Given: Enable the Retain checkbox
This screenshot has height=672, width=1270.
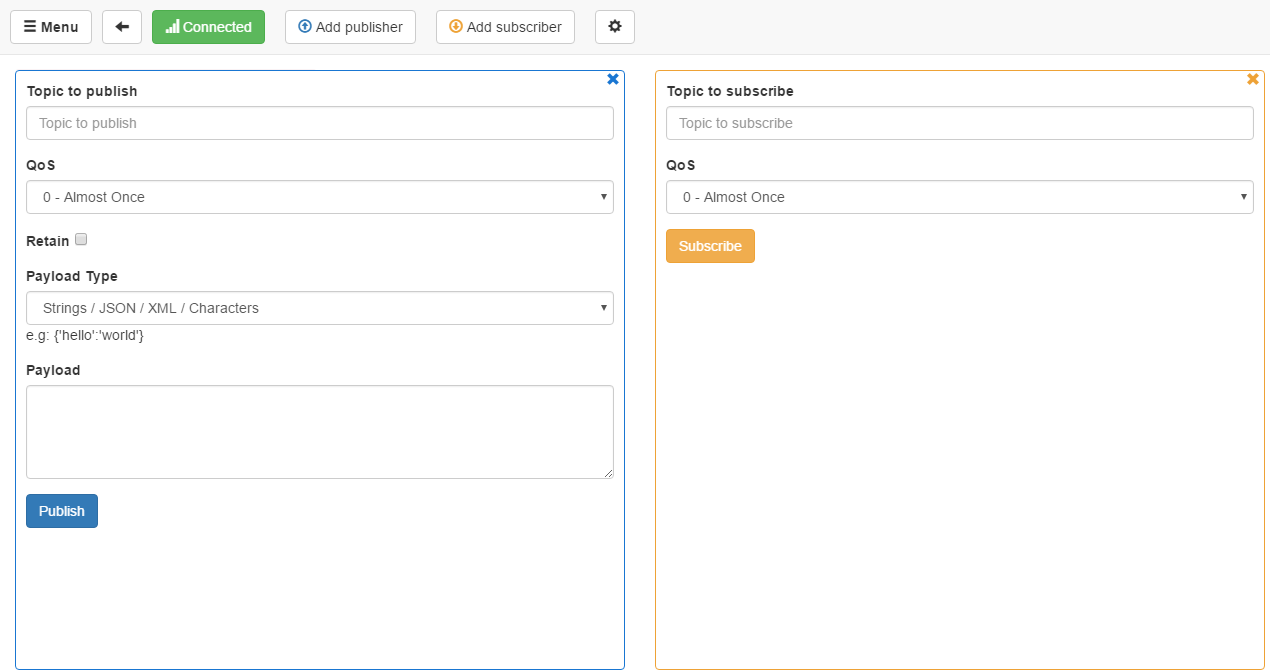Looking at the screenshot, I should [81, 239].
